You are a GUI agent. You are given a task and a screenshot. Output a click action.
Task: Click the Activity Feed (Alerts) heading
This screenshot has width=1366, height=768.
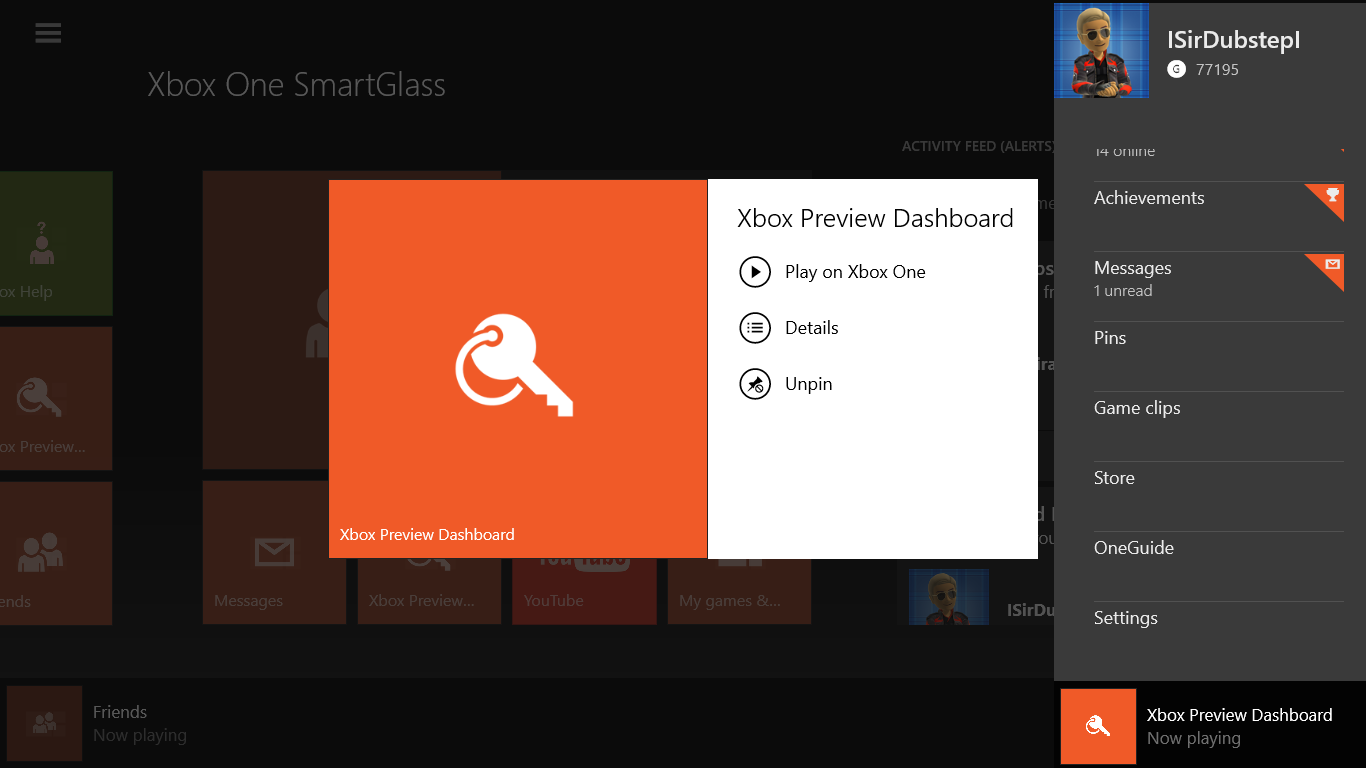(978, 146)
